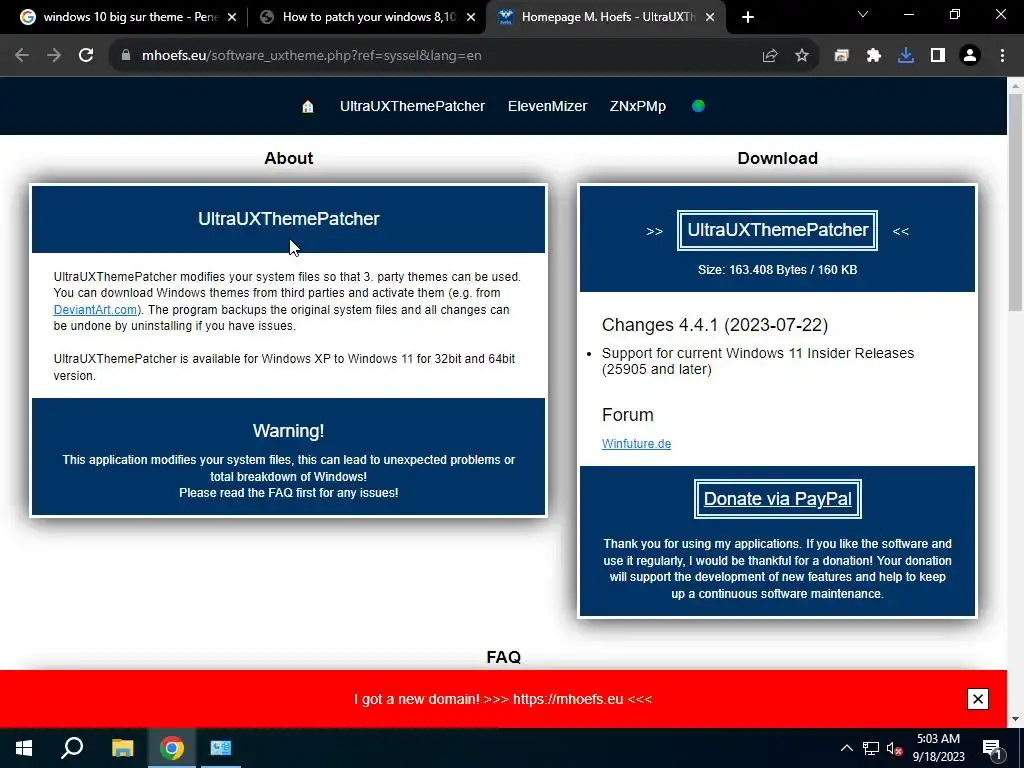Click the 'About' section heading
This screenshot has height=768, width=1024.
(289, 158)
